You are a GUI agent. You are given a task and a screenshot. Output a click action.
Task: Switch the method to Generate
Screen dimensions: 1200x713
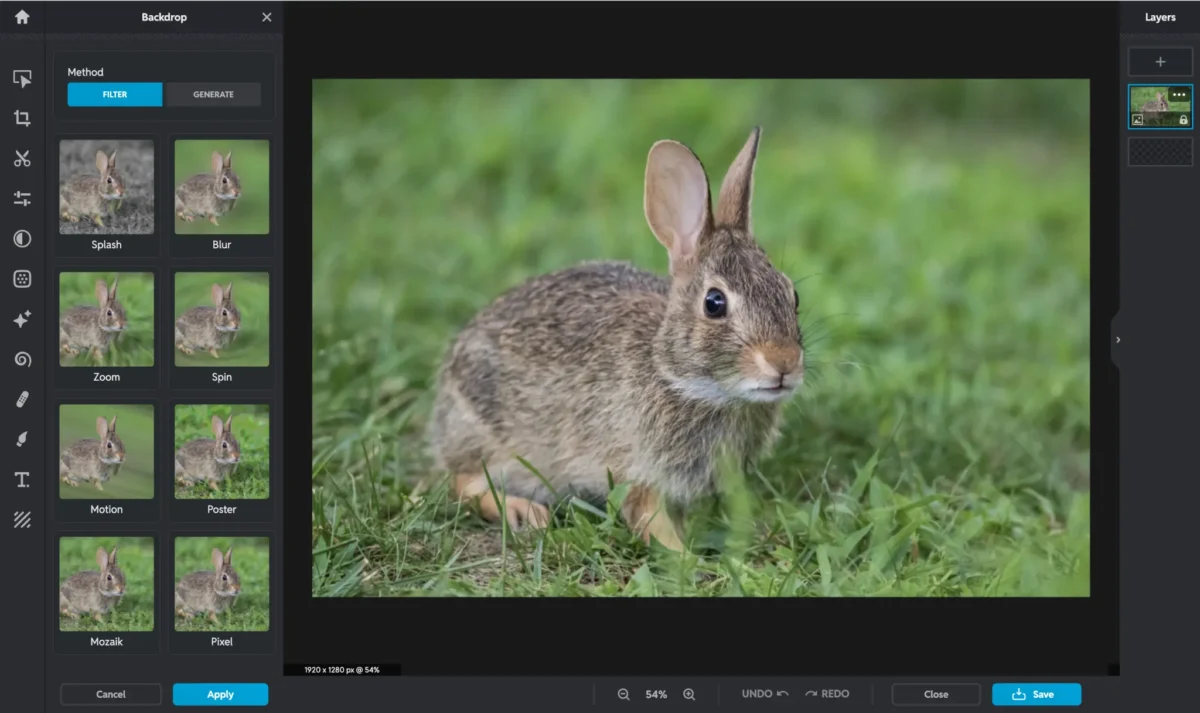[x=213, y=95]
